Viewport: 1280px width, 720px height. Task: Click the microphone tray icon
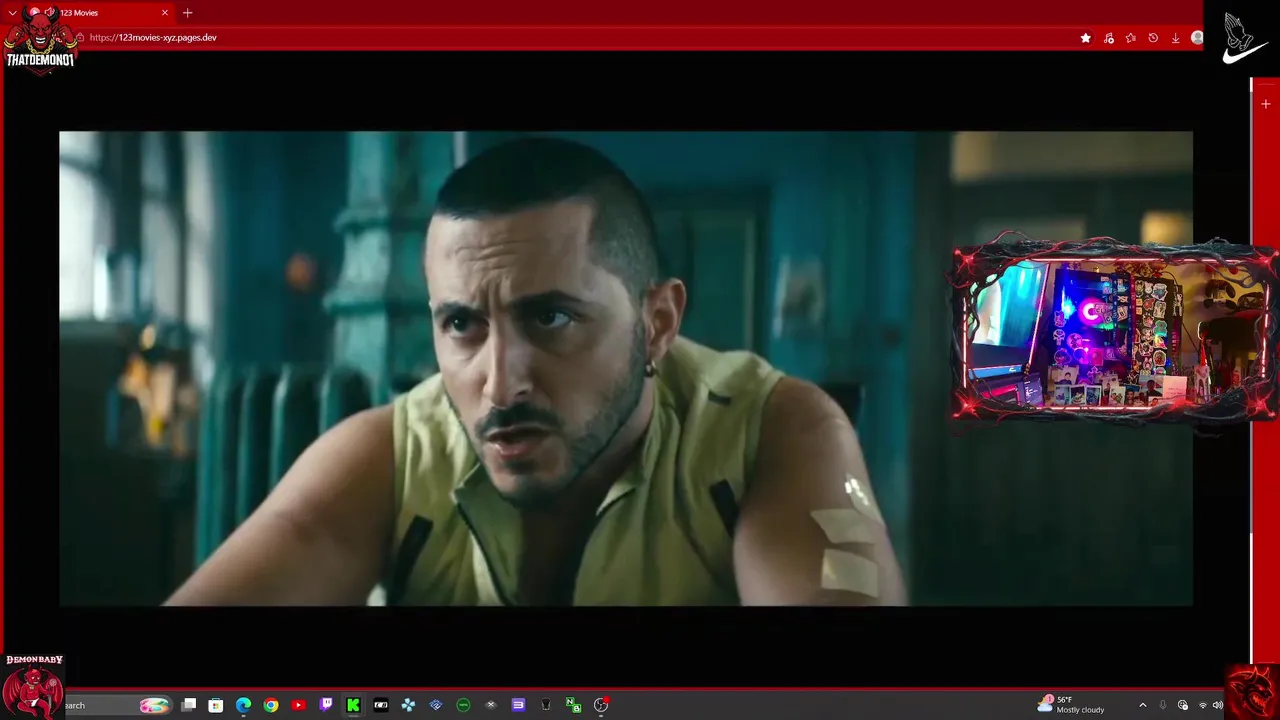click(1163, 705)
